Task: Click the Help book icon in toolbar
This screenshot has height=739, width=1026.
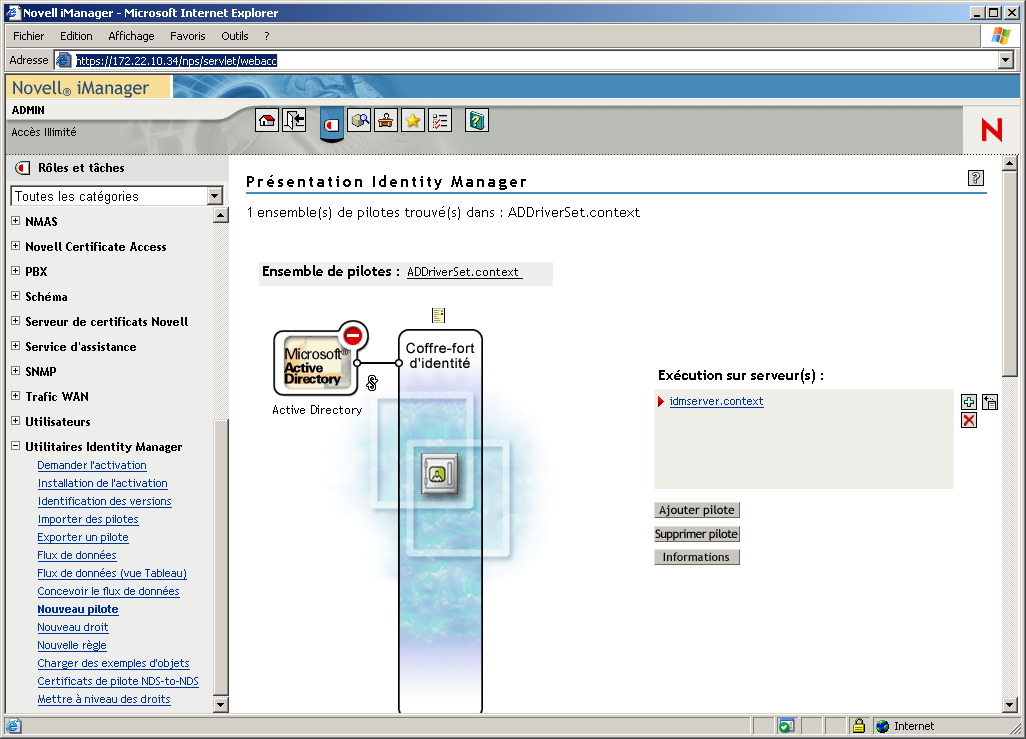Action: 476,120
